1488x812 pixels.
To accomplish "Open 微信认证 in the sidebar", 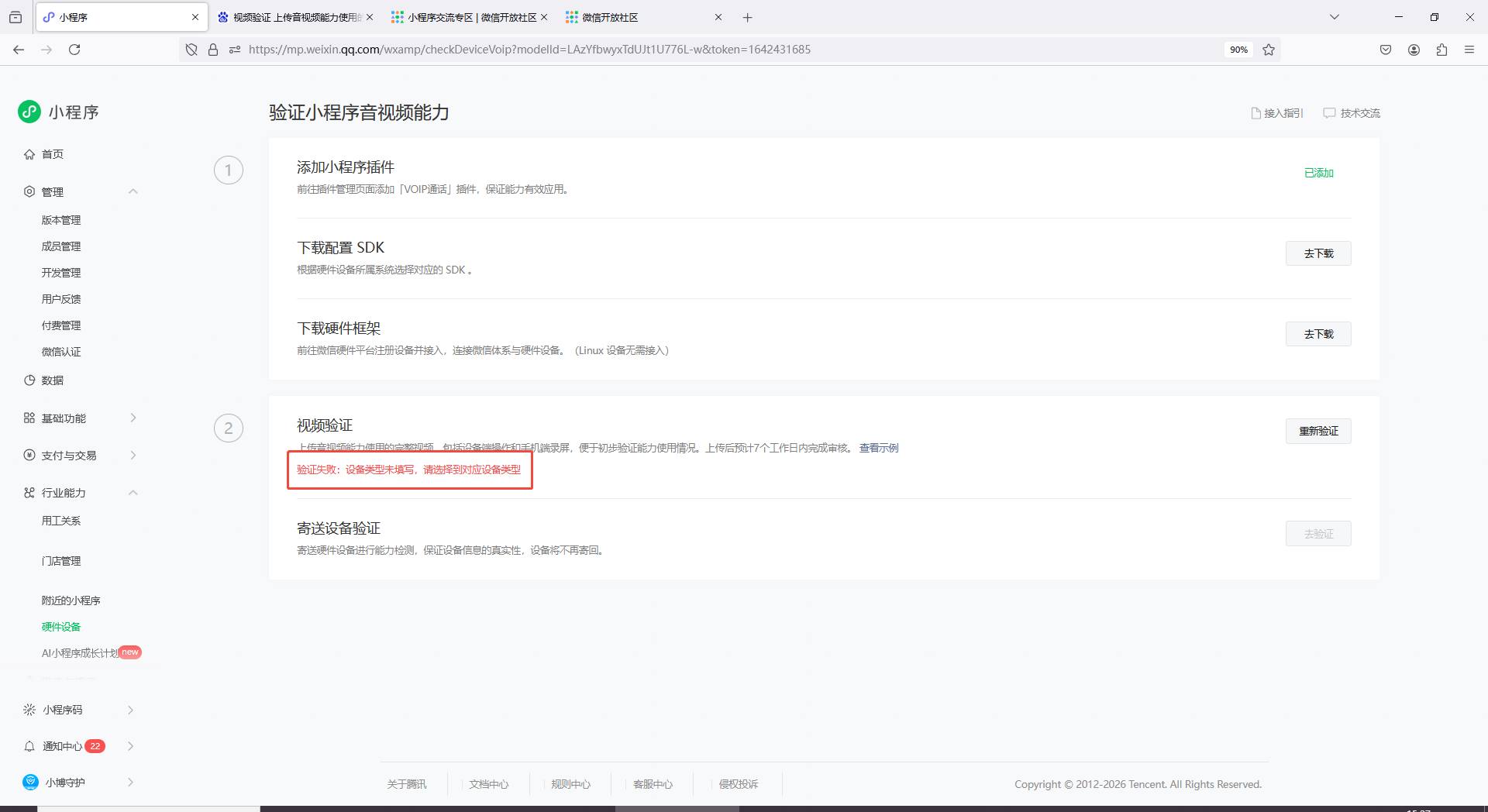I will [x=61, y=352].
